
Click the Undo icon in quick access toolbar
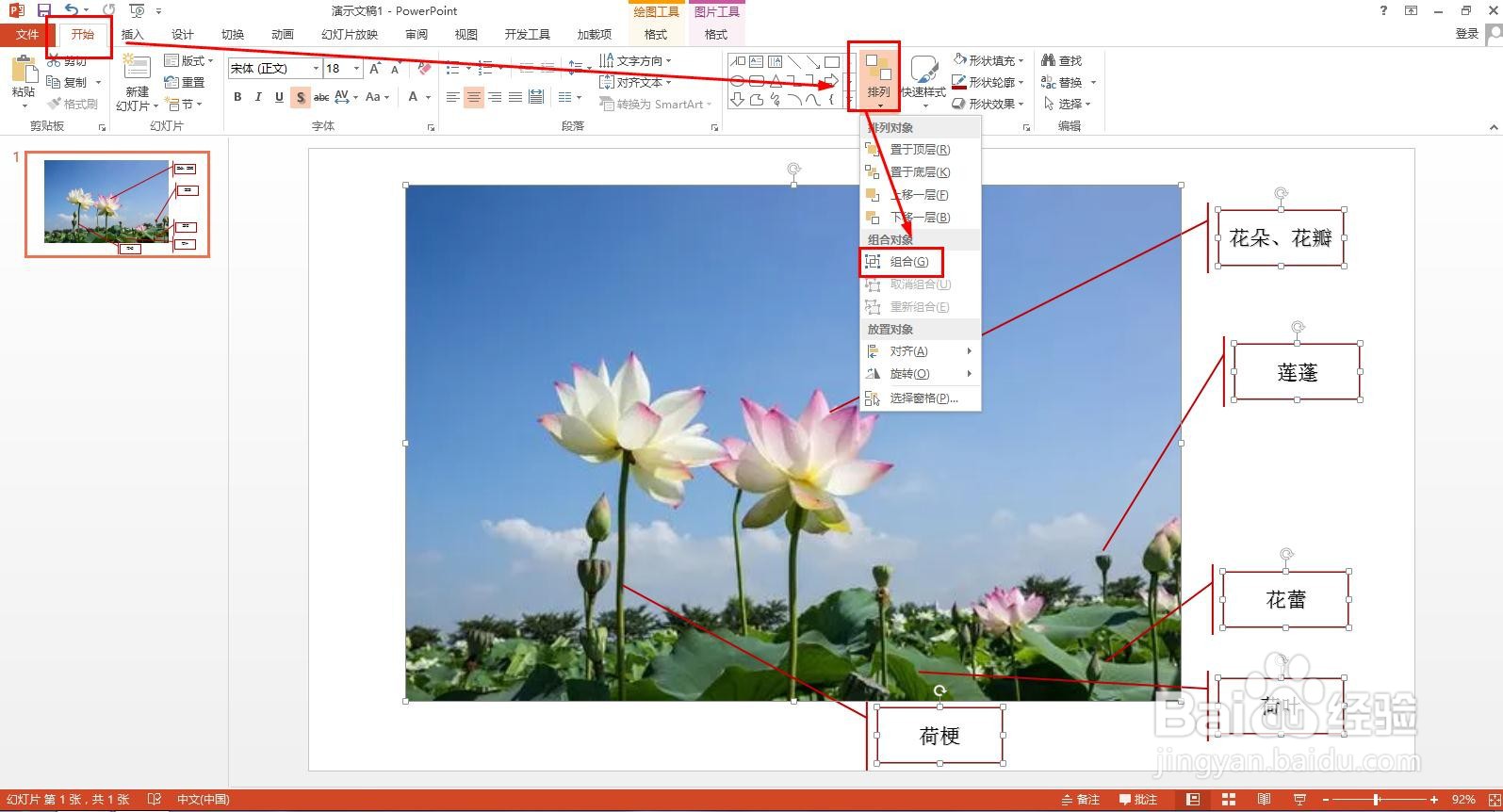tap(72, 10)
